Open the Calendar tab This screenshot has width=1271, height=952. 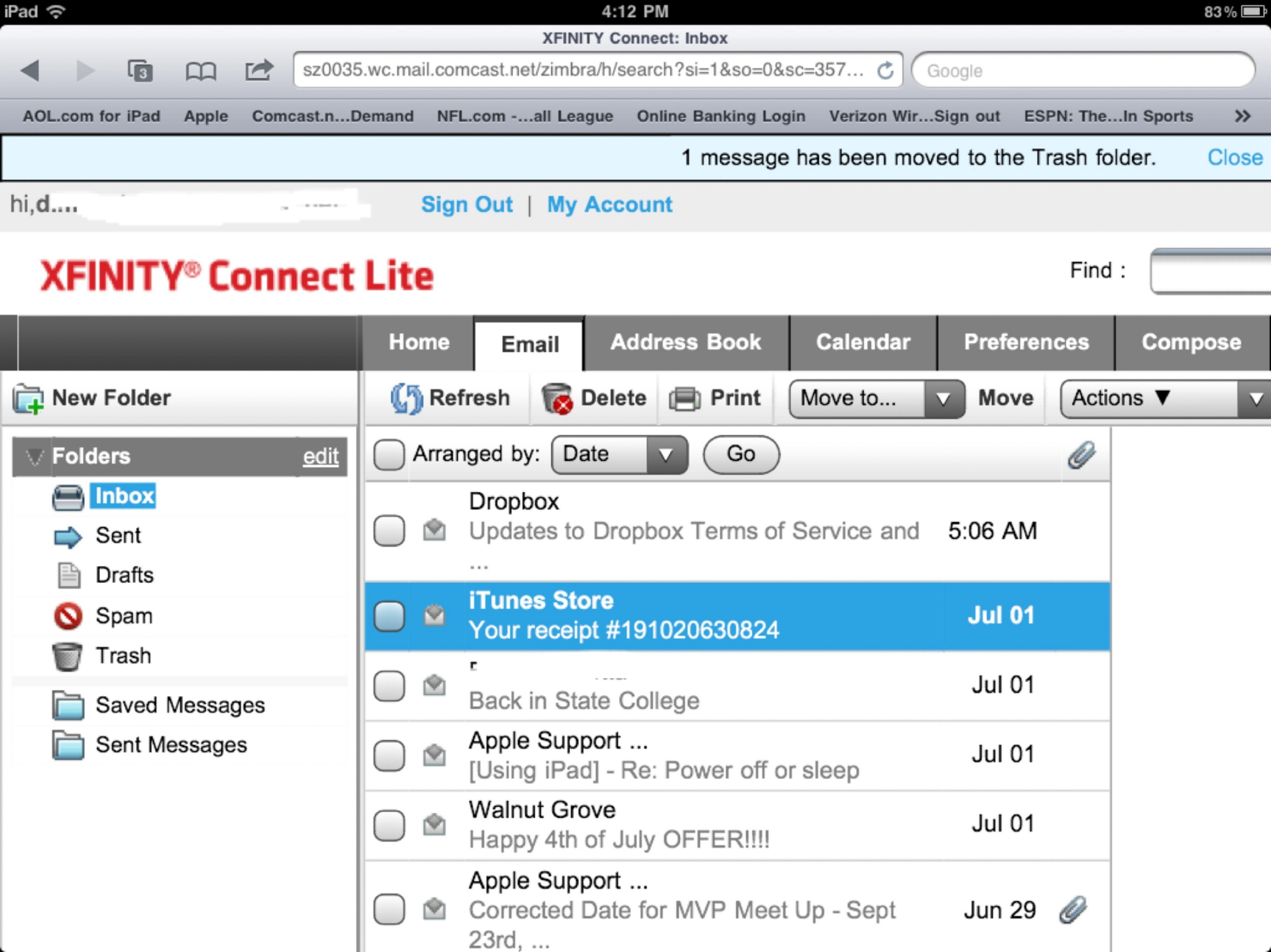click(x=863, y=343)
